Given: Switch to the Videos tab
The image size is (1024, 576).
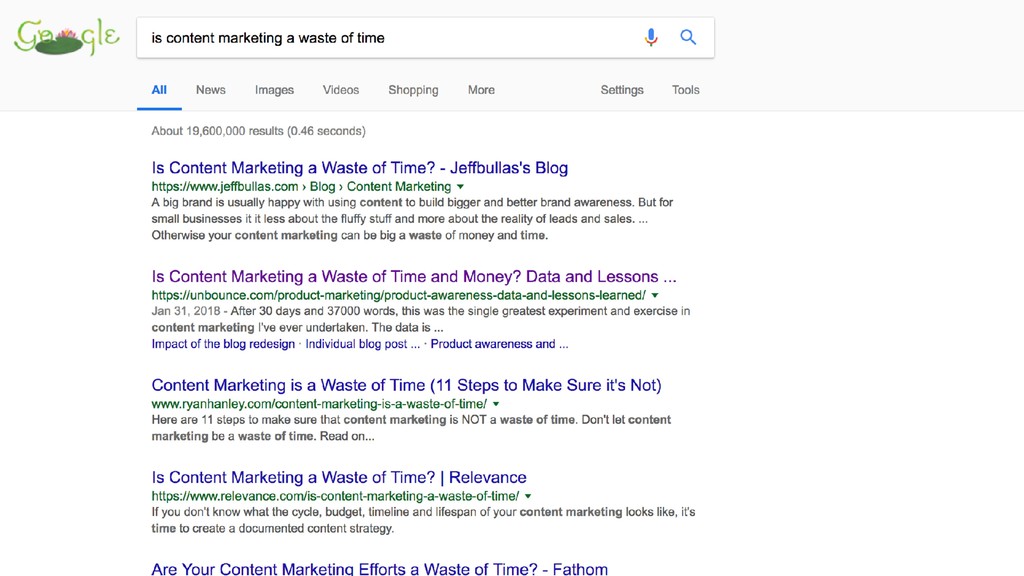Looking at the screenshot, I should [x=341, y=90].
